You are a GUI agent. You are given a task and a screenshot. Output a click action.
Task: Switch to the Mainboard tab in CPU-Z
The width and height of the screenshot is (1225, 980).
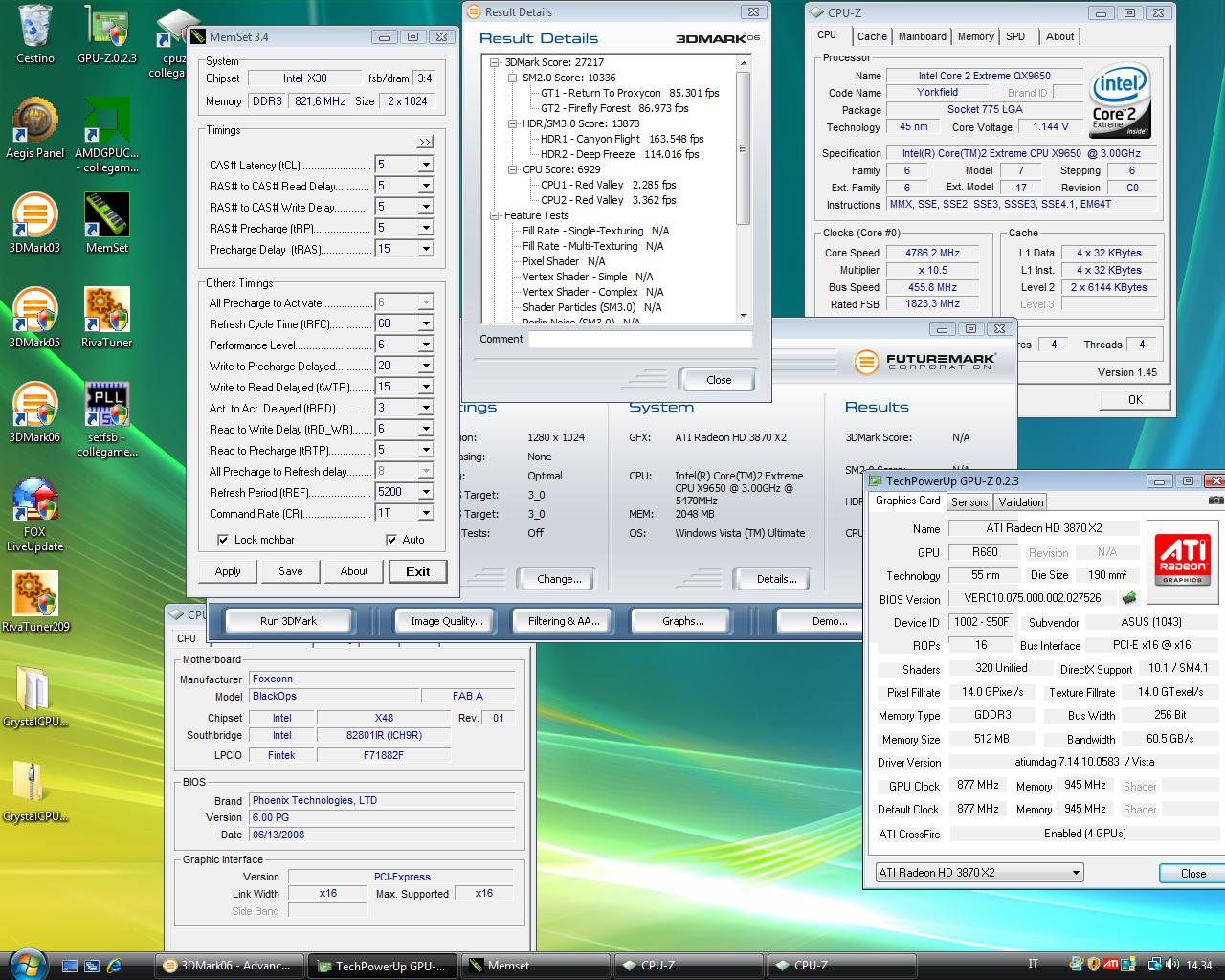click(x=922, y=36)
